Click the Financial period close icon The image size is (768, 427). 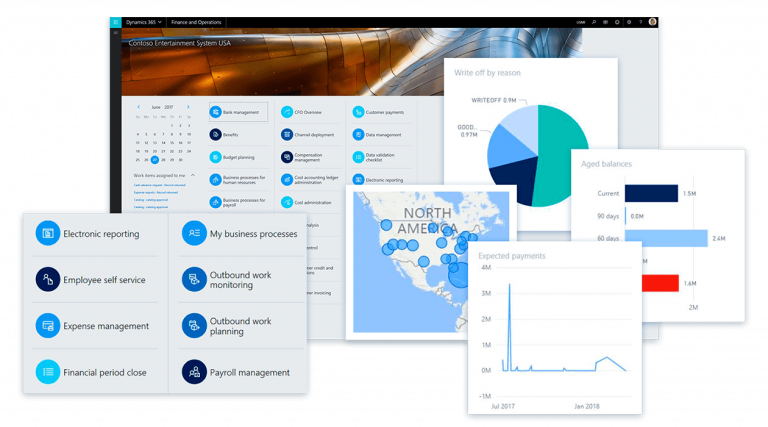coord(48,372)
